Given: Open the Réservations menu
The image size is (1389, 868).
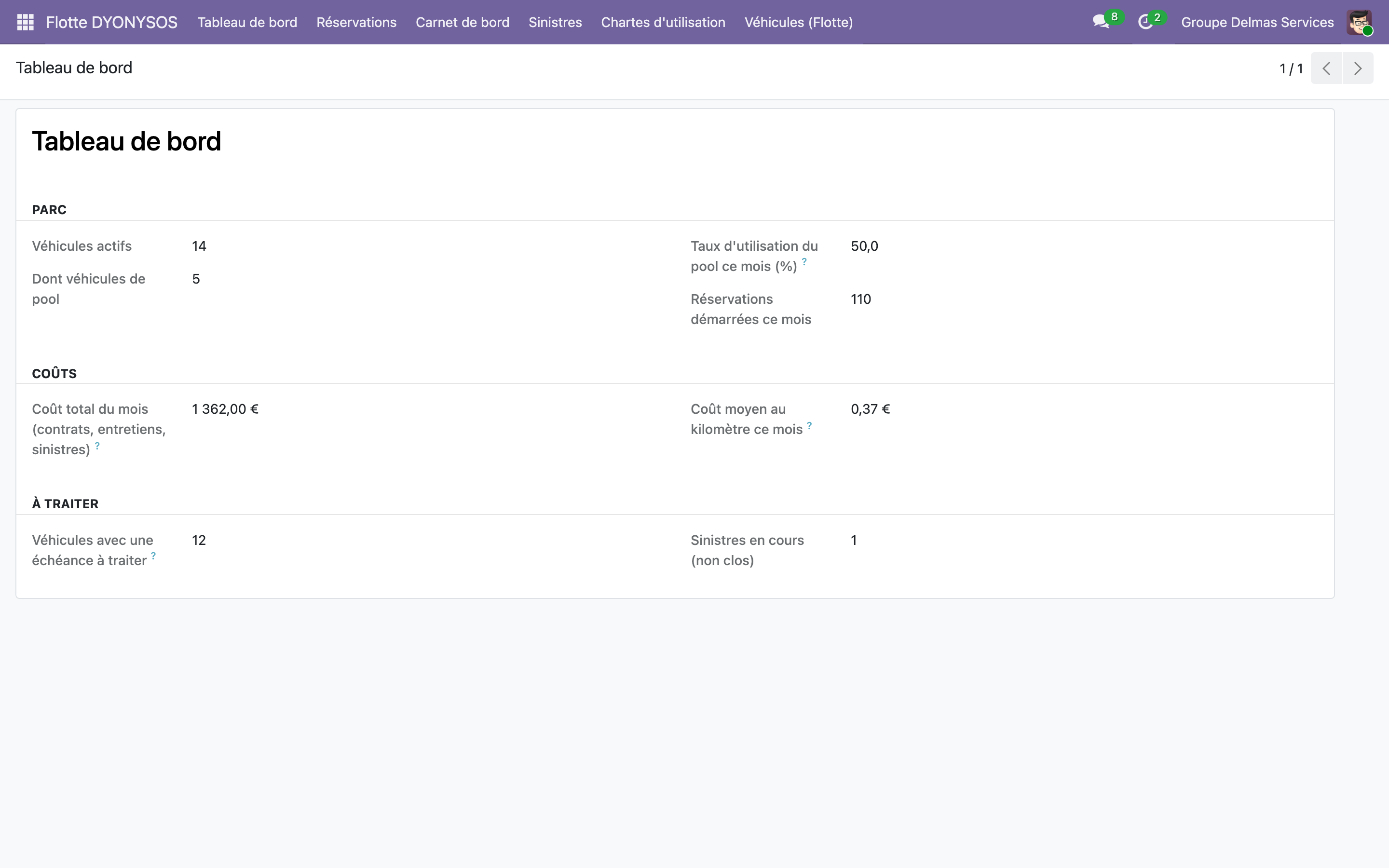Looking at the screenshot, I should (x=356, y=22).
